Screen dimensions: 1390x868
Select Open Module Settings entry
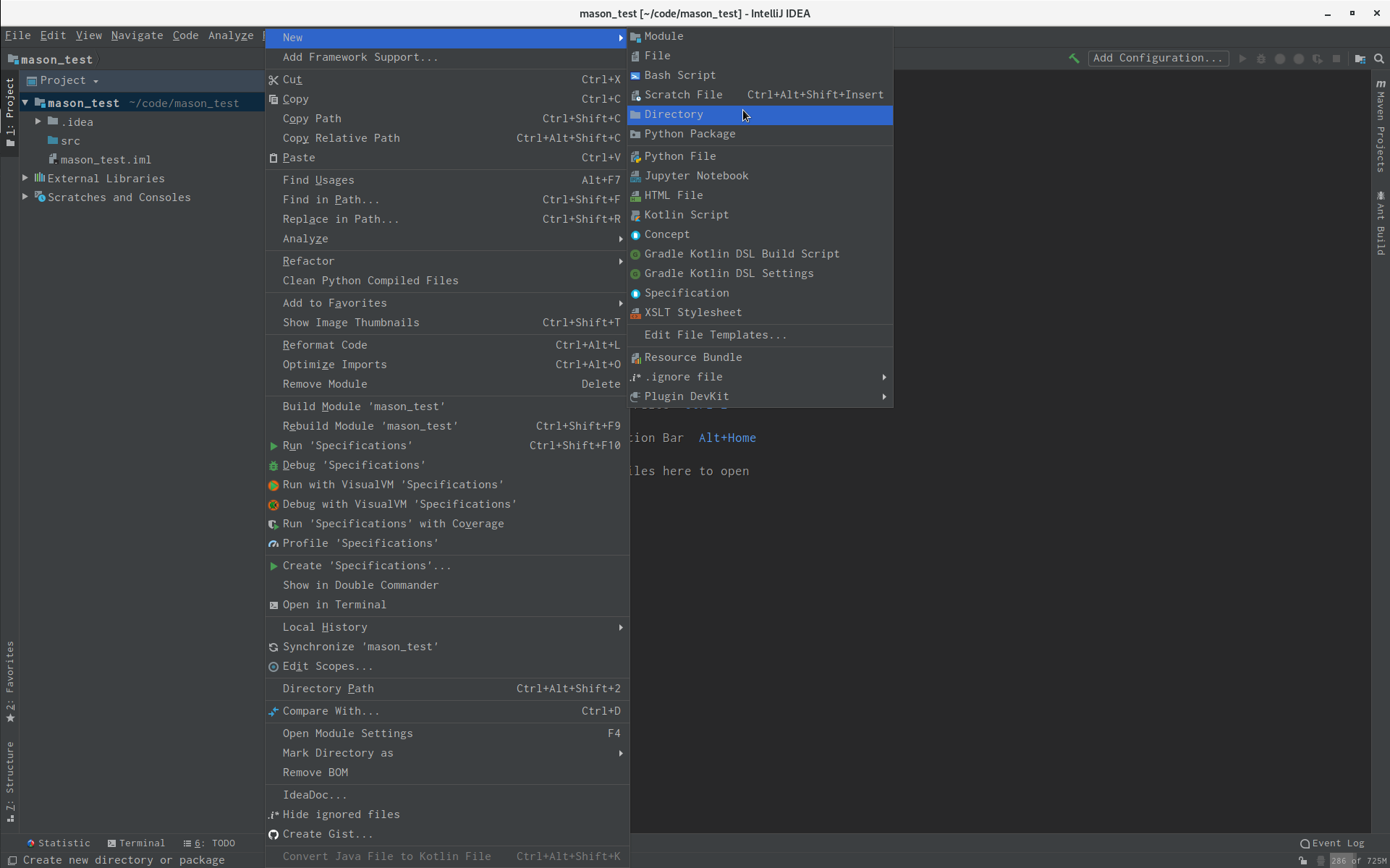pyautogui.click(x=447, y=734)
